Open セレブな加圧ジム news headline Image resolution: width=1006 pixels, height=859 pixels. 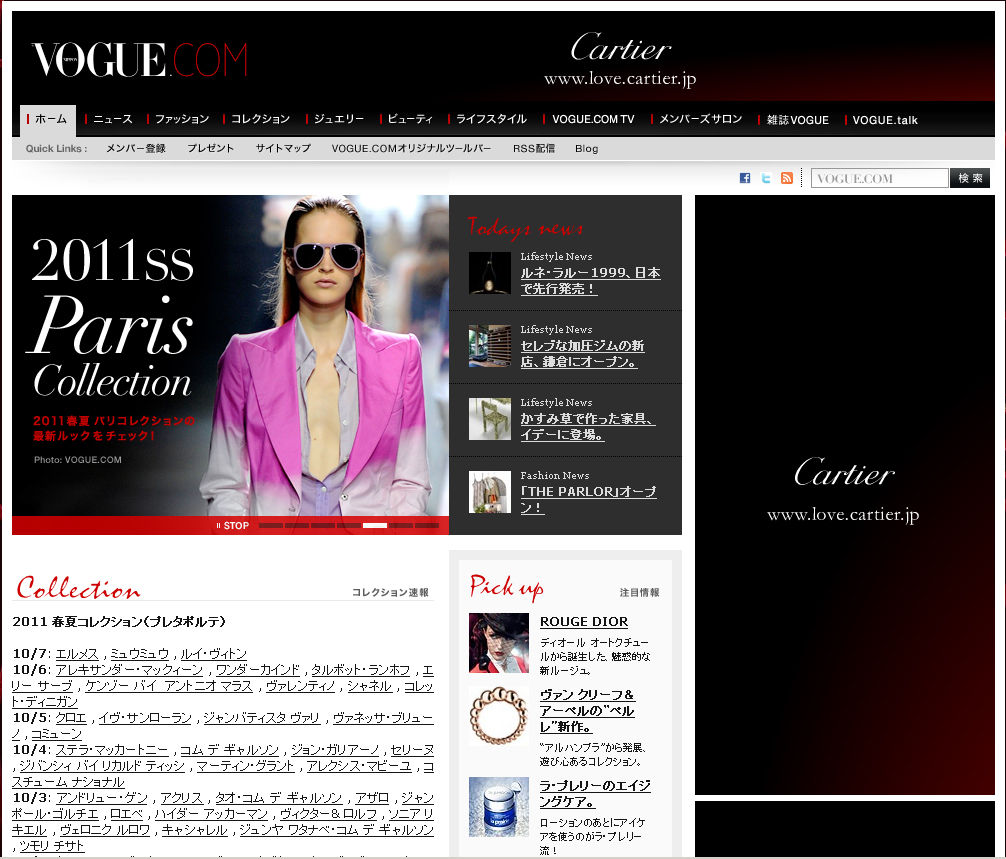[582, 353]
